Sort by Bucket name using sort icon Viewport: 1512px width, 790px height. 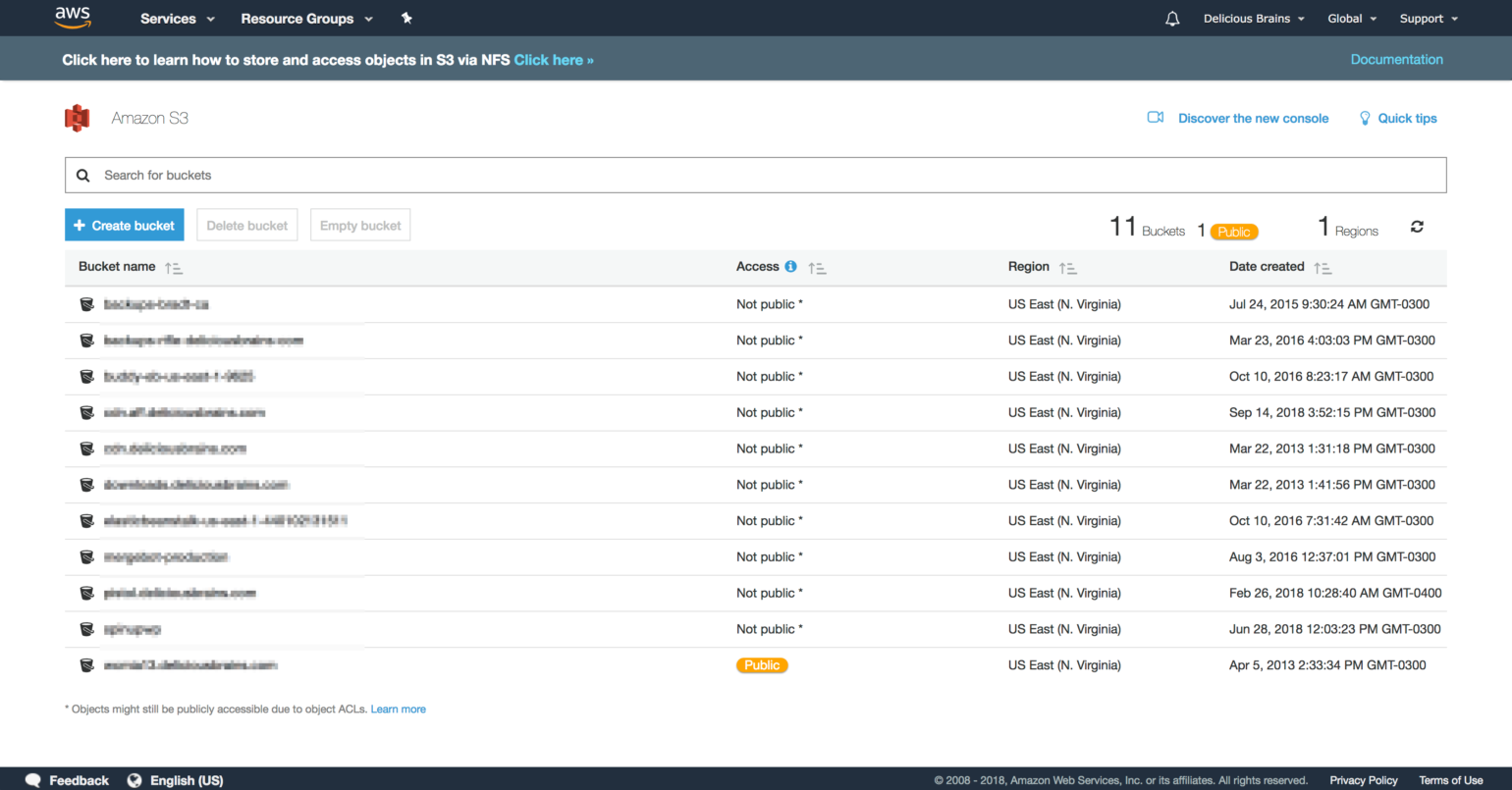(174, 268)
